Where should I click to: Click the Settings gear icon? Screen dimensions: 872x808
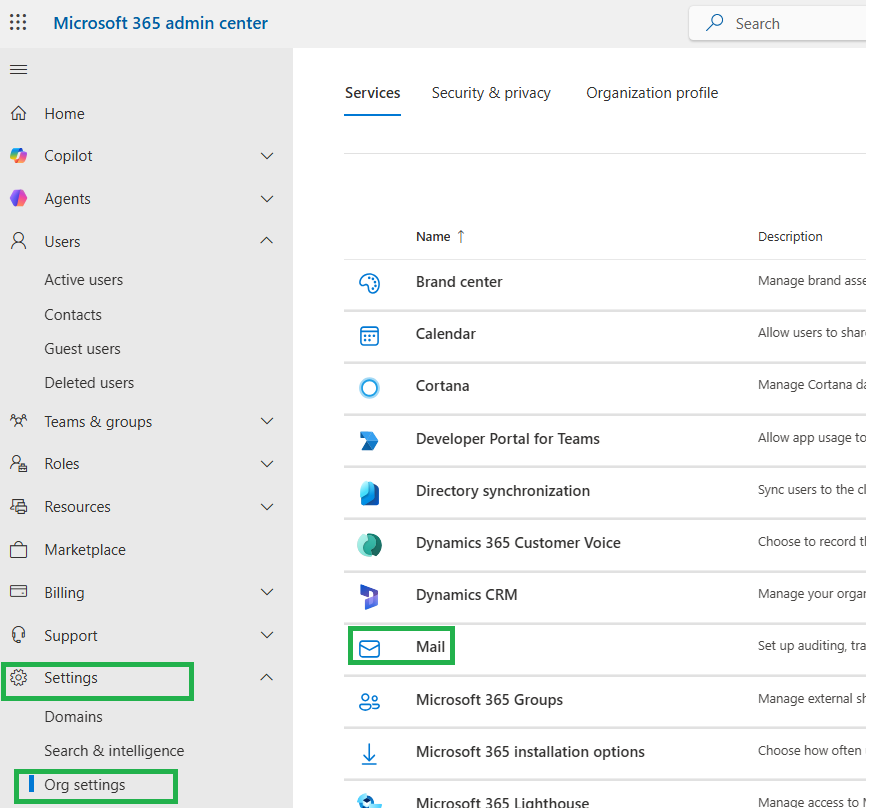point(18,677)
